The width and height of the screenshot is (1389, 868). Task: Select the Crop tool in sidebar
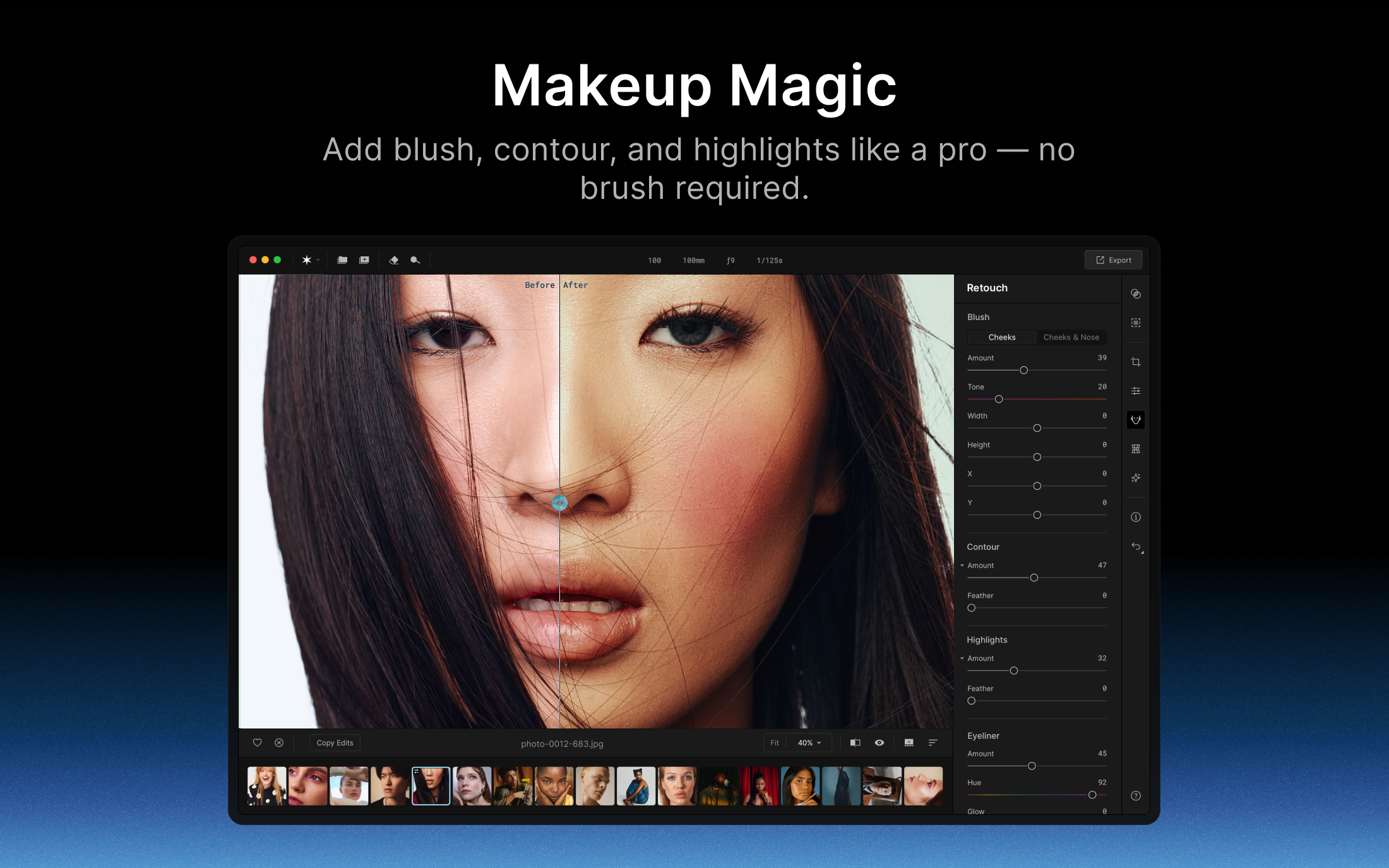pyautogui.click(x=1135, y=362)
